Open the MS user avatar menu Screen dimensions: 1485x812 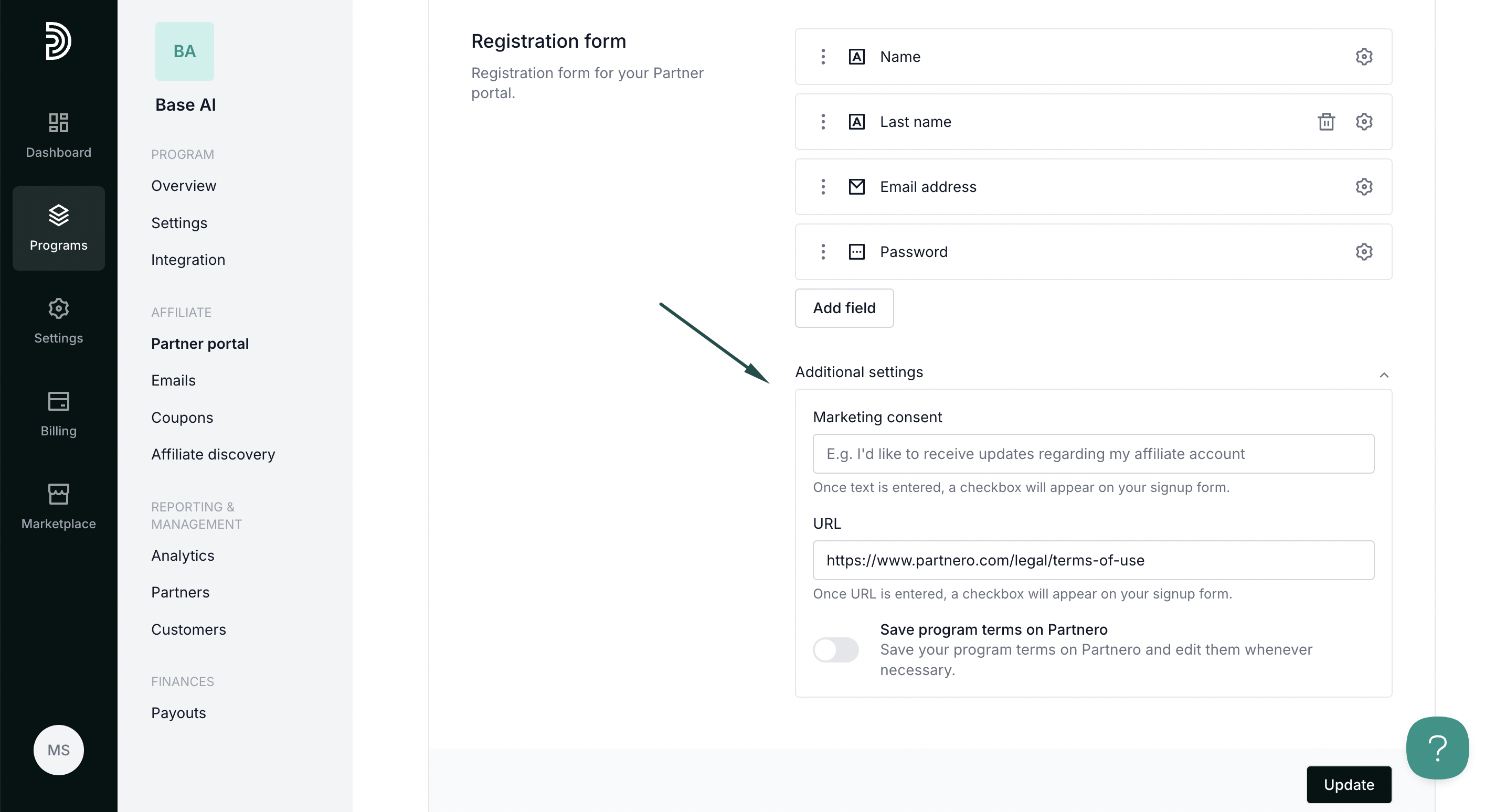click(x=58, y=750)
